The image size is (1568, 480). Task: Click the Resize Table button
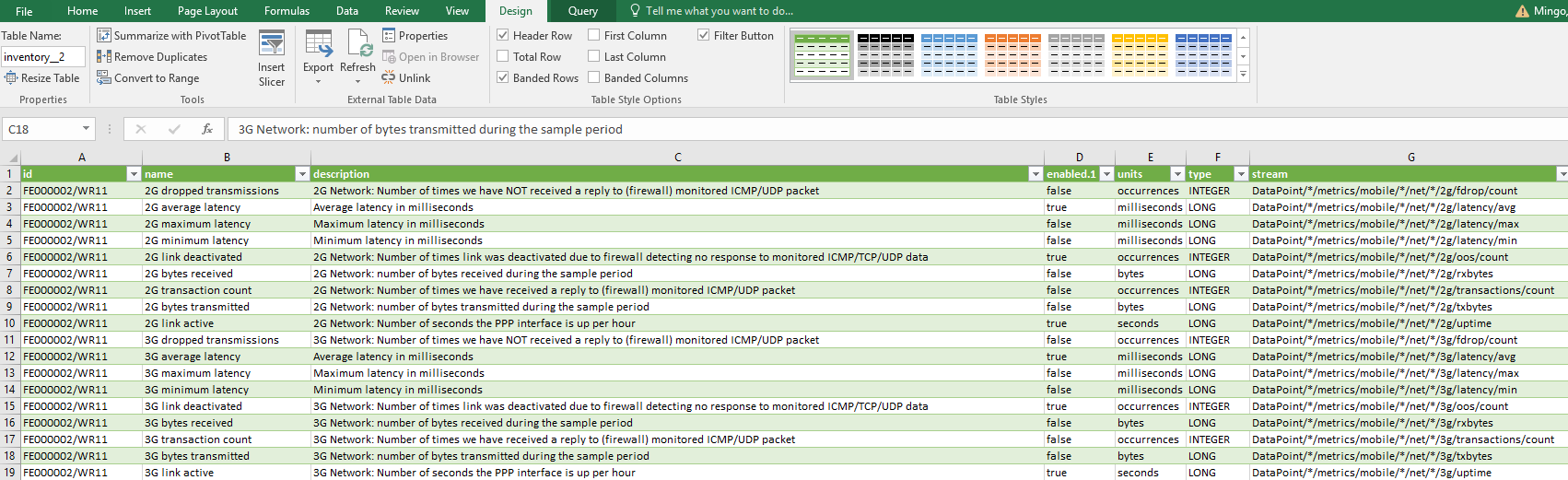[42, 77]
